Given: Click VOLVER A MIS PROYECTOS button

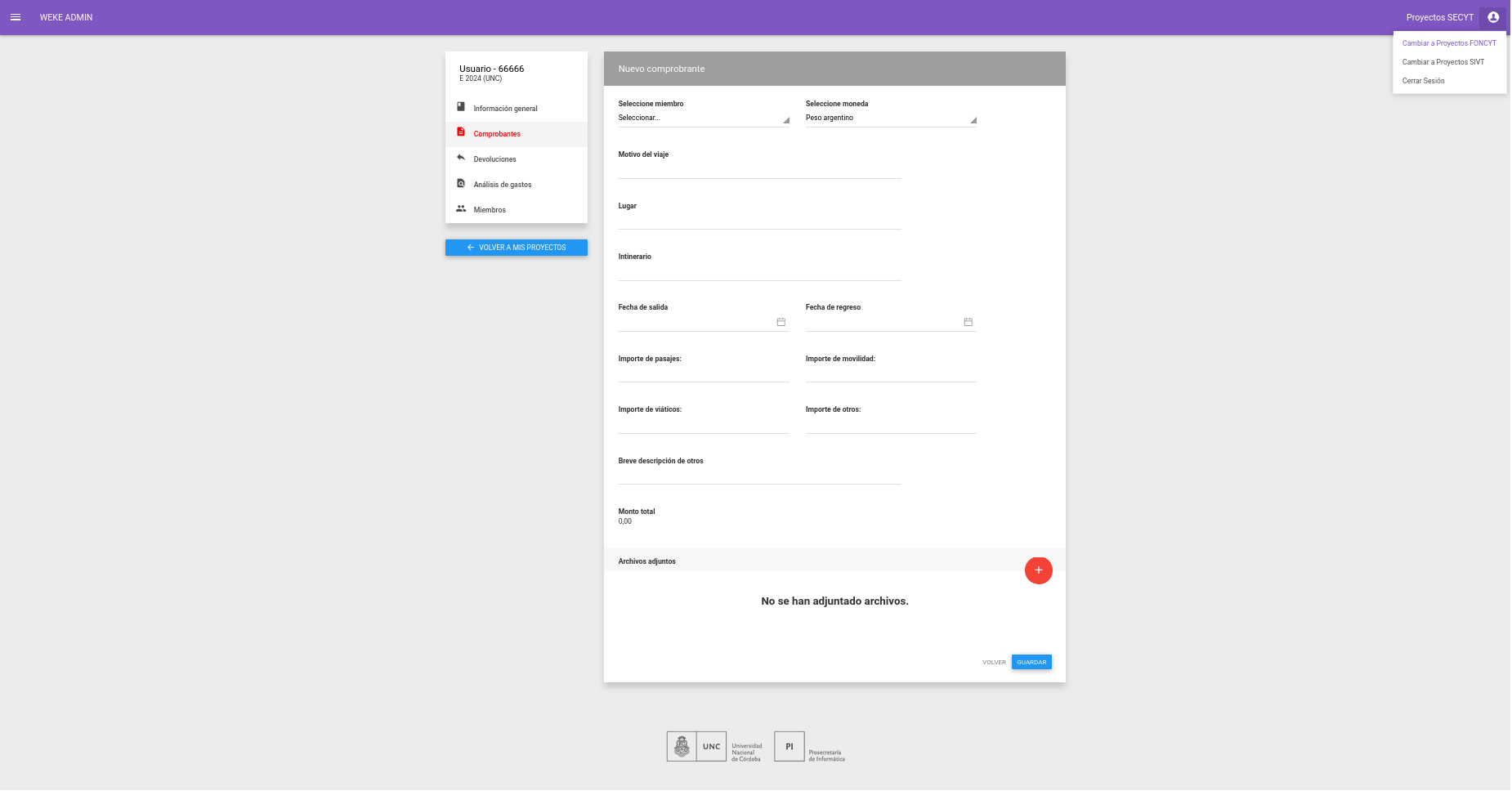Looking at the screenshot, I should click(517, 248).
